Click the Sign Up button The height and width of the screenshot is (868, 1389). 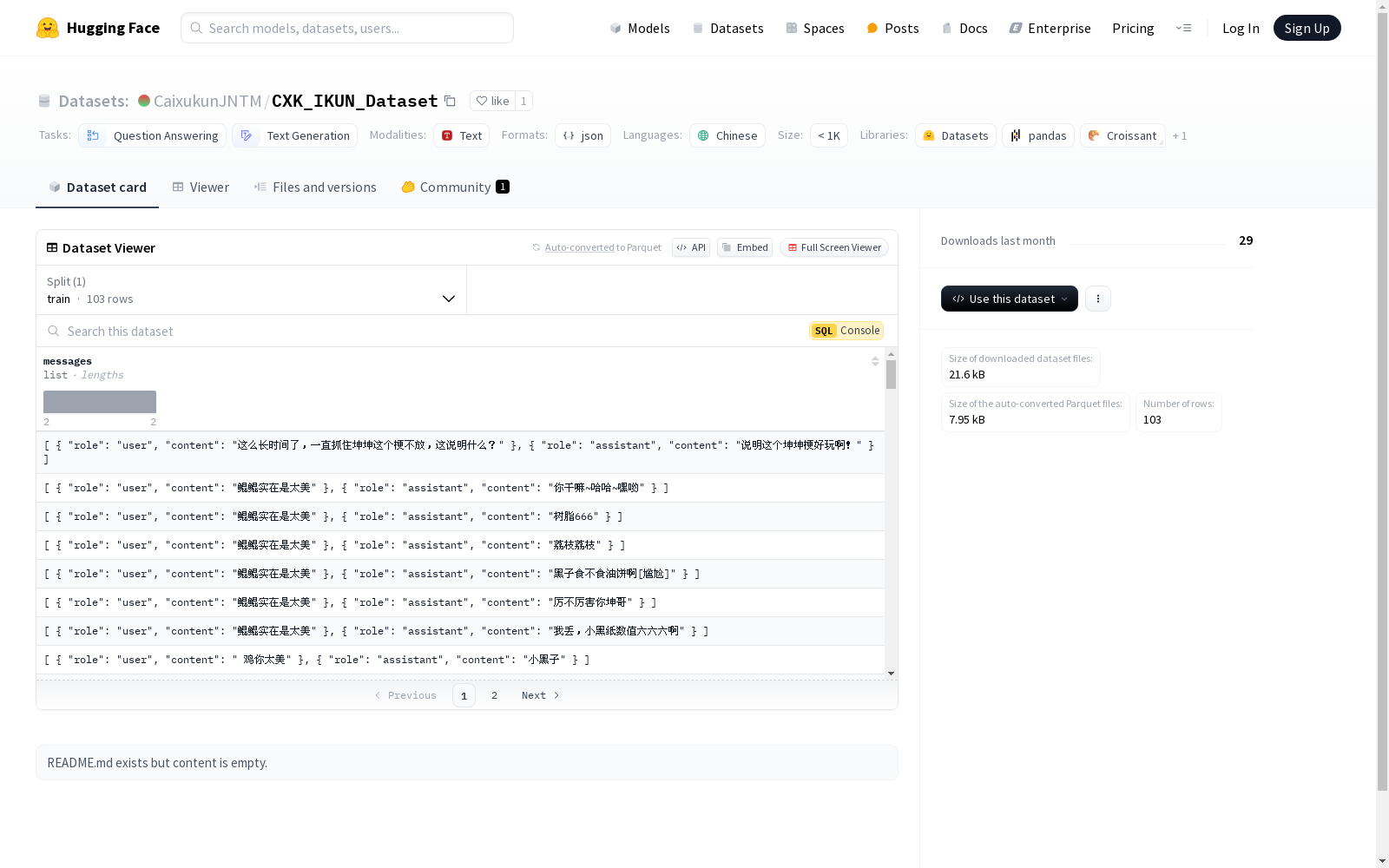(x=1307, y=28)
